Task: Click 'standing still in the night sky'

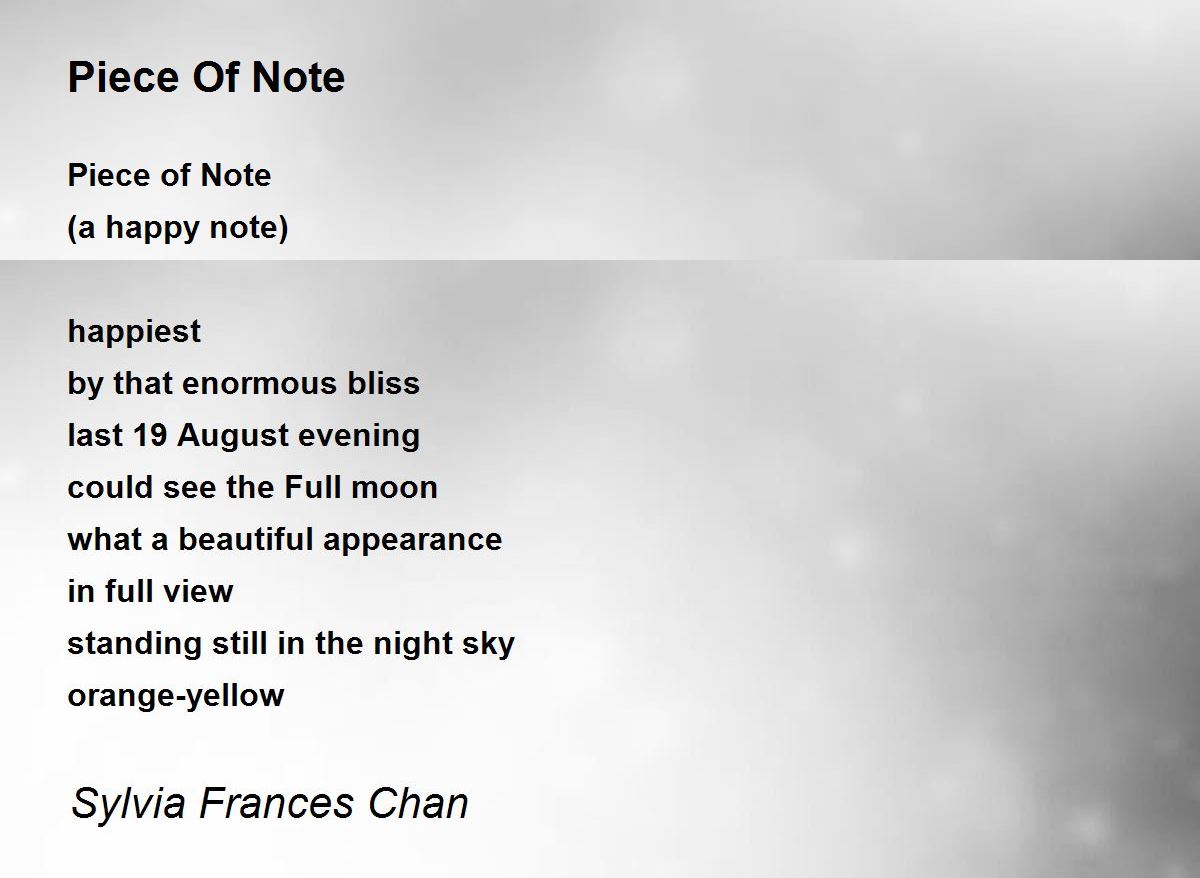Action: coord(290,644)
